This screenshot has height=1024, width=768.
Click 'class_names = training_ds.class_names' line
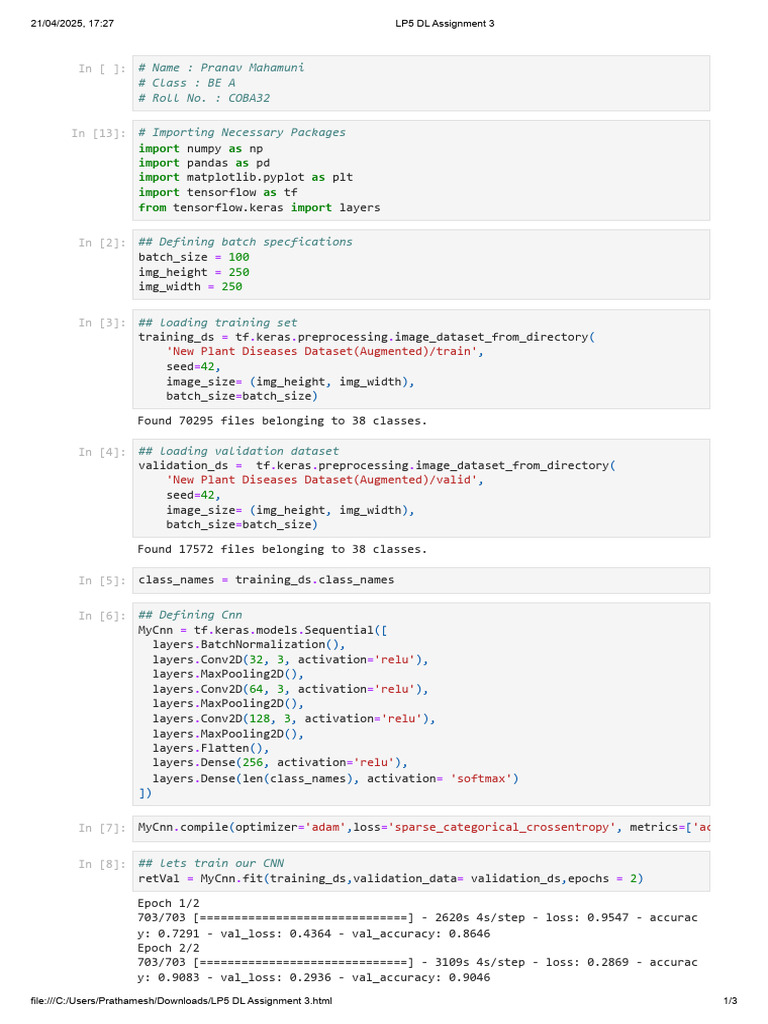point(266,580)
